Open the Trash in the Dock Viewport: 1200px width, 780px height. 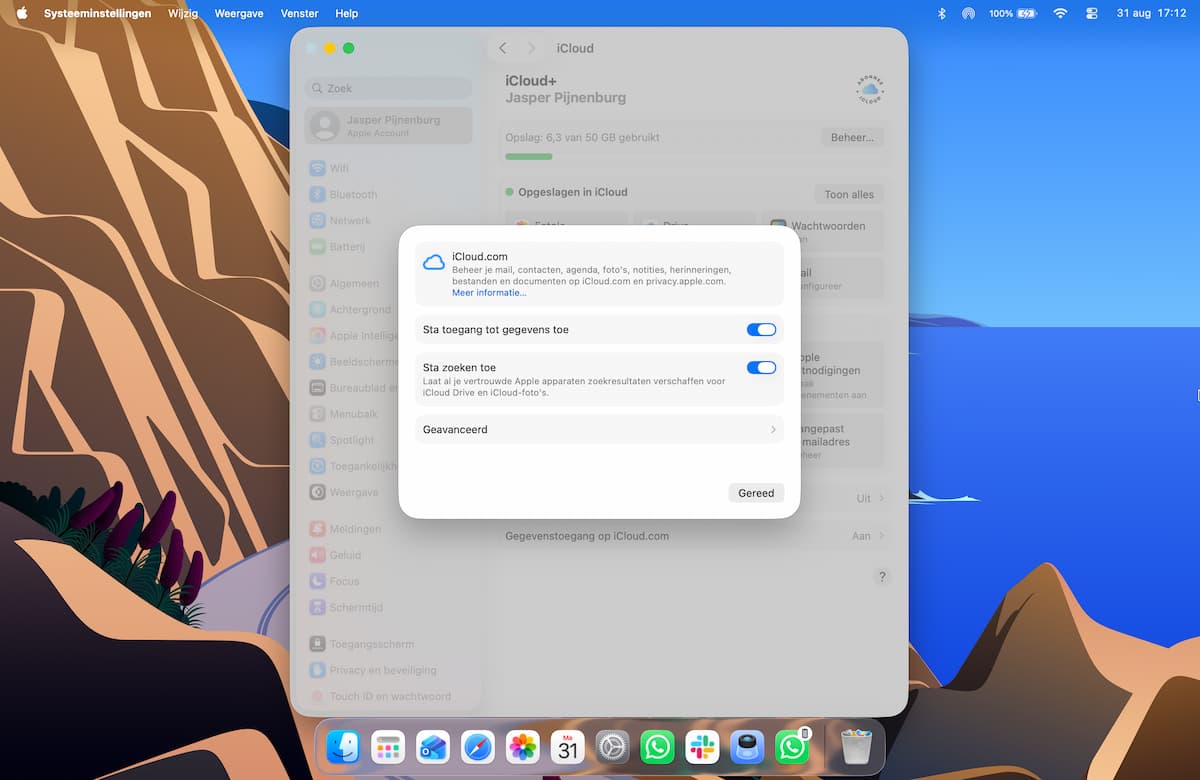pyautogui.click(x=856, y=747)
